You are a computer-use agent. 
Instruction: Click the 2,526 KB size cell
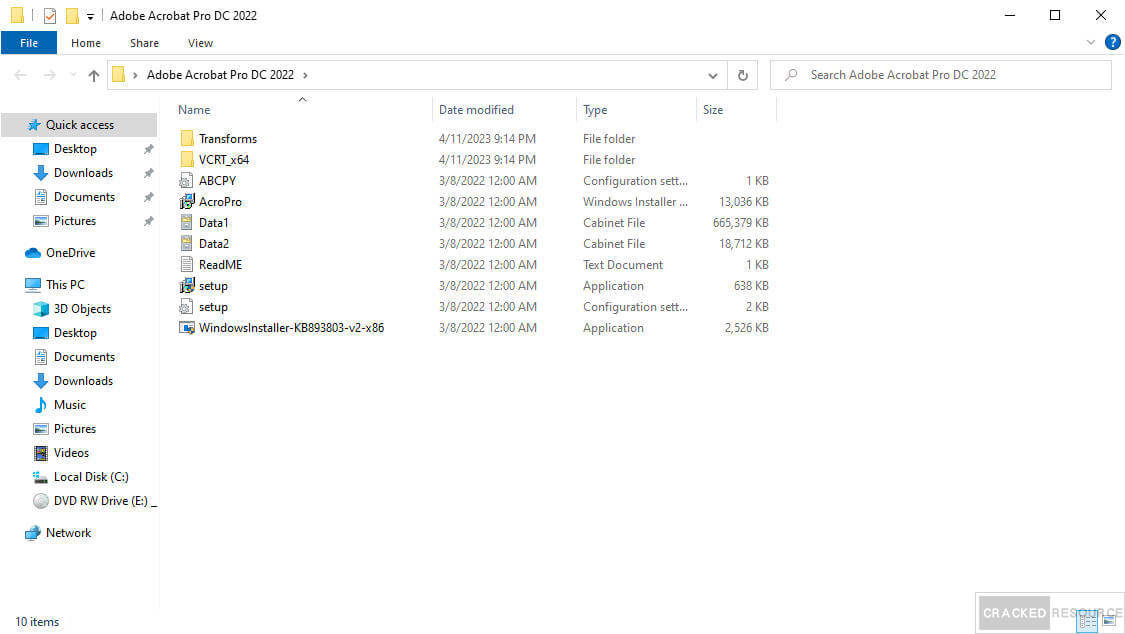click(x=746, y=328)
